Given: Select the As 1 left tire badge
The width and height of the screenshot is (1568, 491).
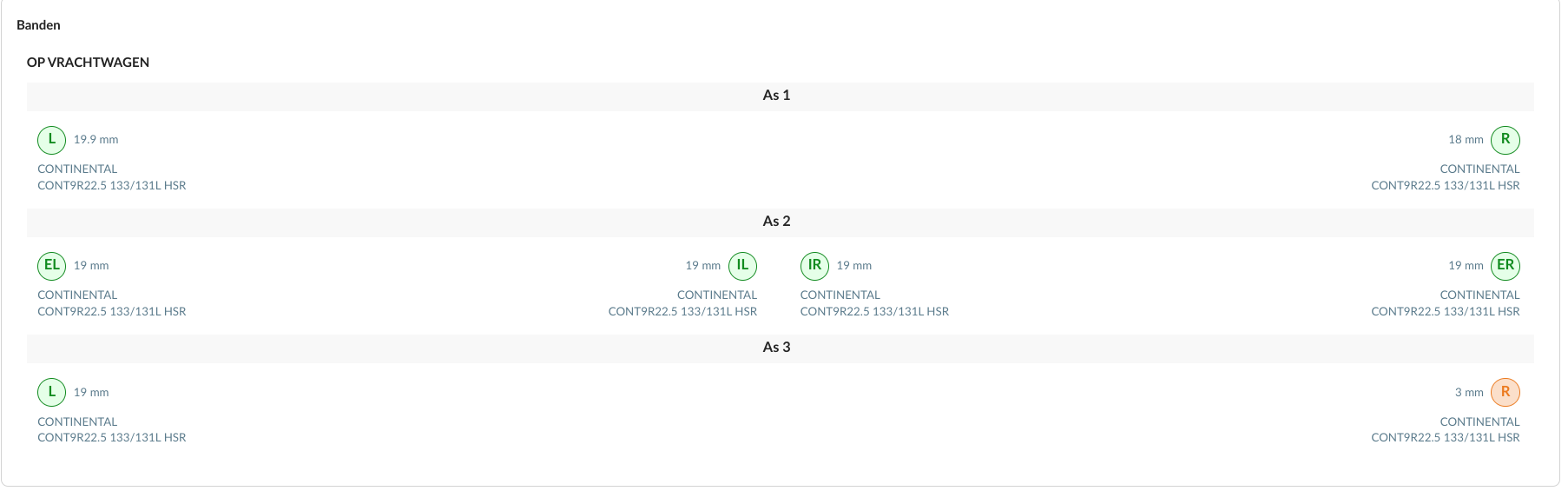Looking at the screenshot, I should [x=52, y=140].
